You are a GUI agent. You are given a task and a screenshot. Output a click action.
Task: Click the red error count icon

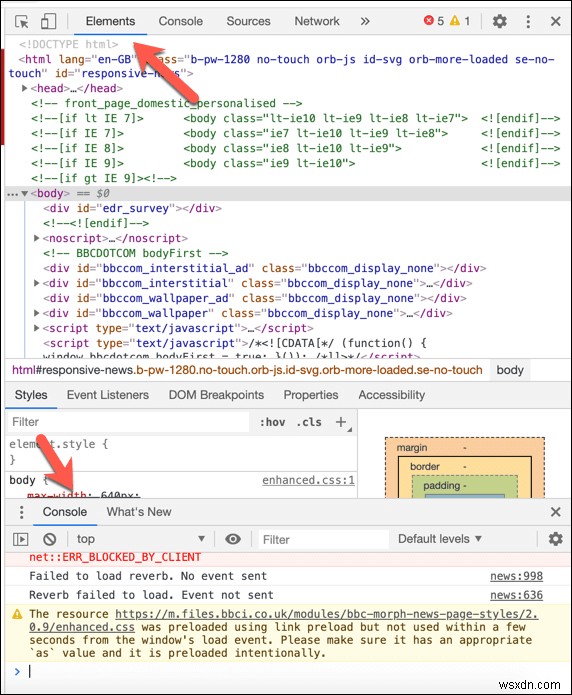click(428, 20)
